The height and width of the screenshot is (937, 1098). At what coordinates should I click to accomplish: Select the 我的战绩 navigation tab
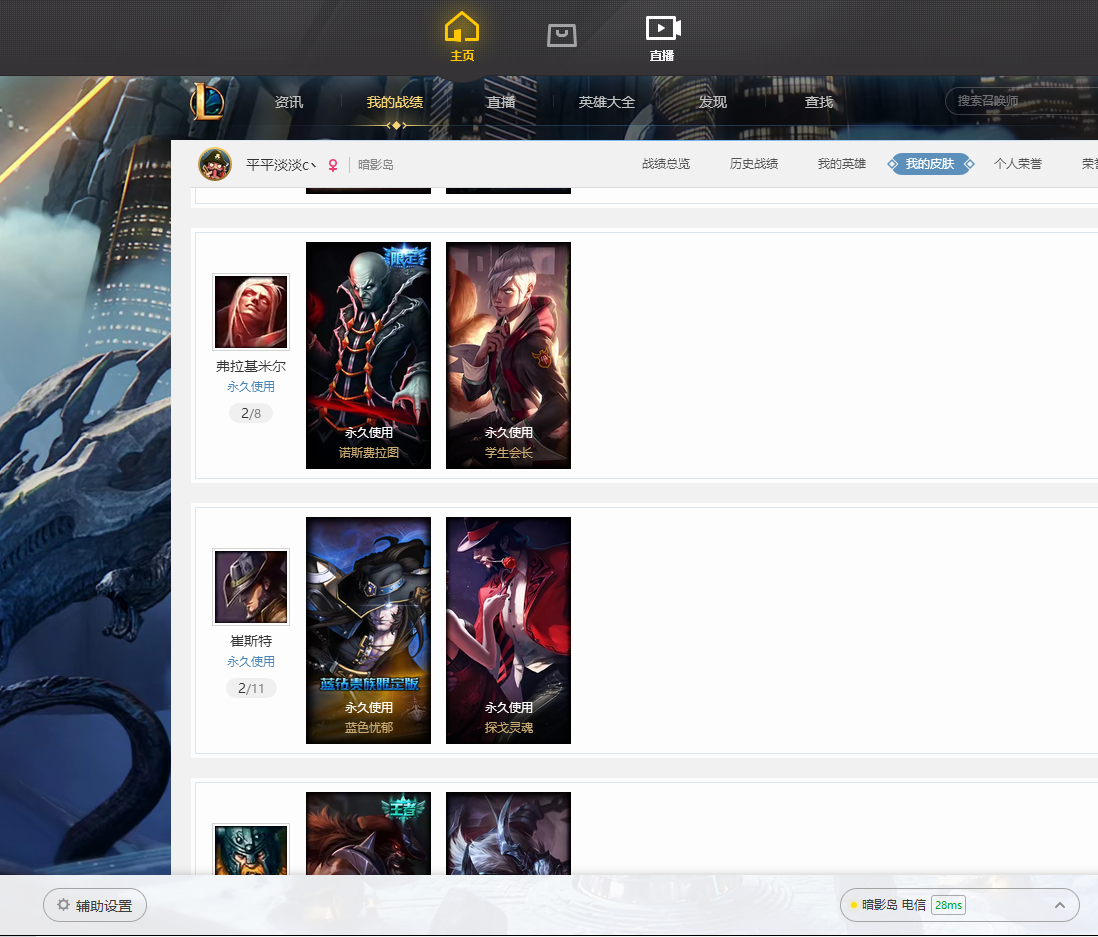pos(395,102)
